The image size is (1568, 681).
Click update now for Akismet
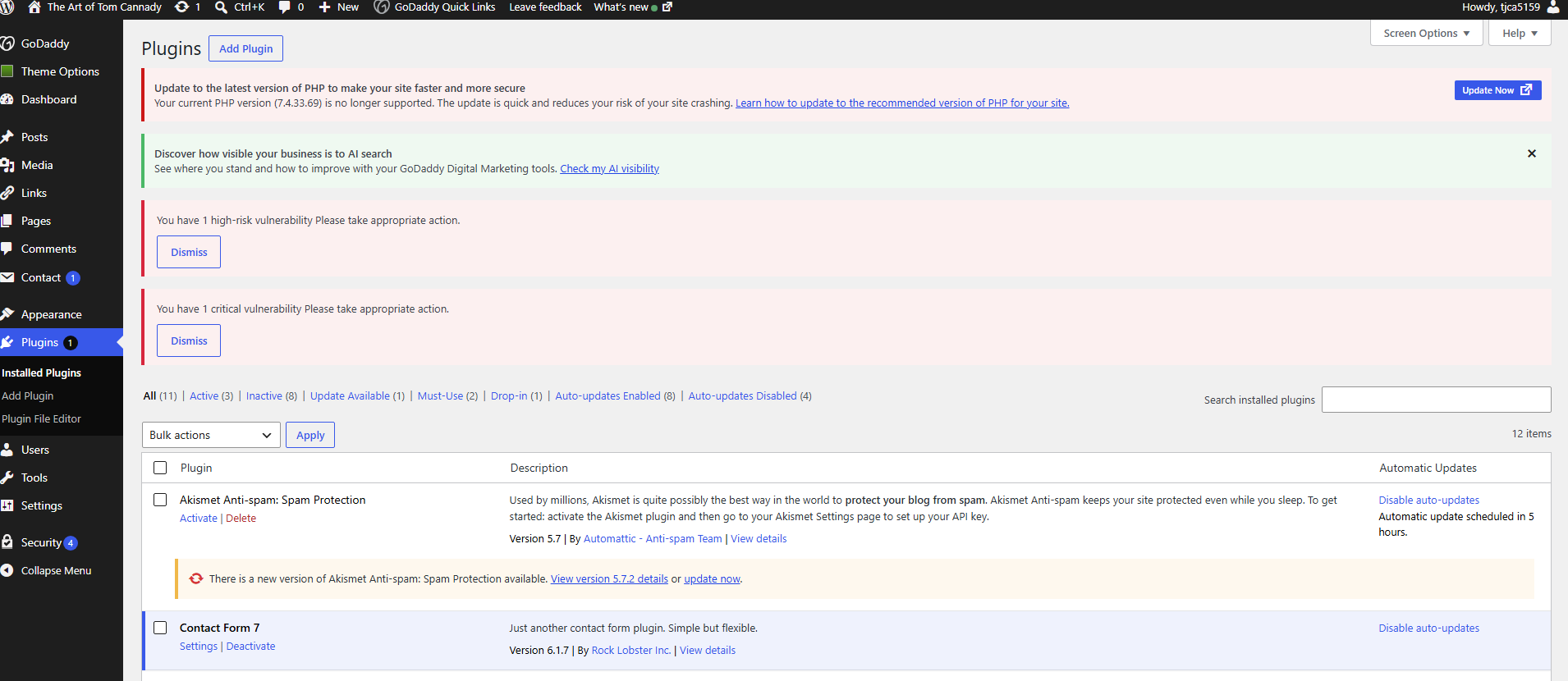712,579
